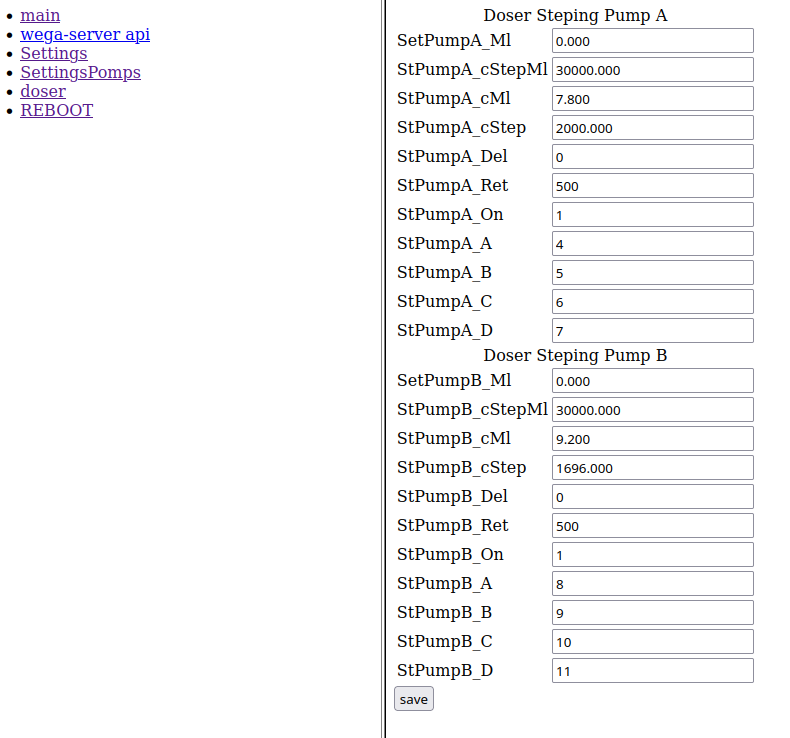Open the SettingsPomps link
The width and height of the screenshot is (790, 738).
coord(80,72)
